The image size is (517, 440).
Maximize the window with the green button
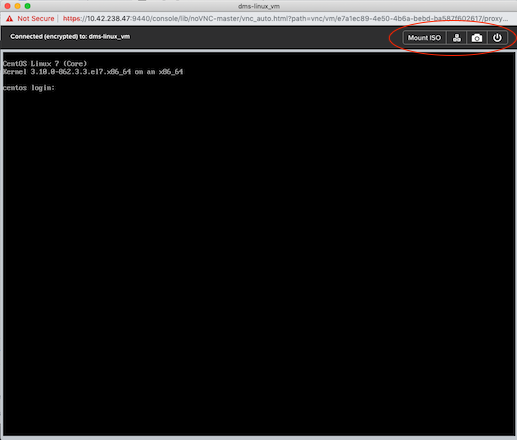(x=28, y=6)
